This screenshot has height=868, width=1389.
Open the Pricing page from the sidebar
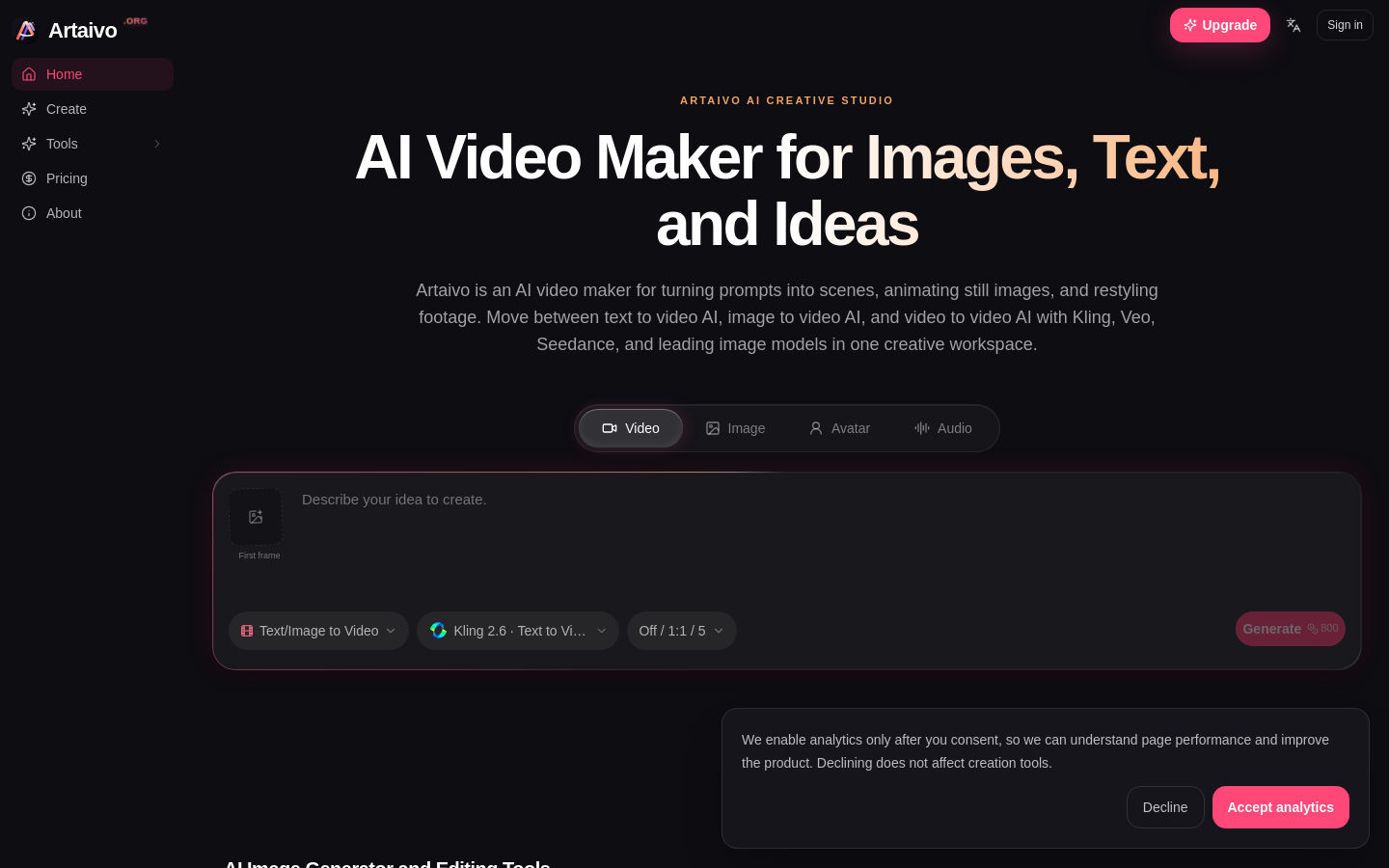[x=93, y=178]
